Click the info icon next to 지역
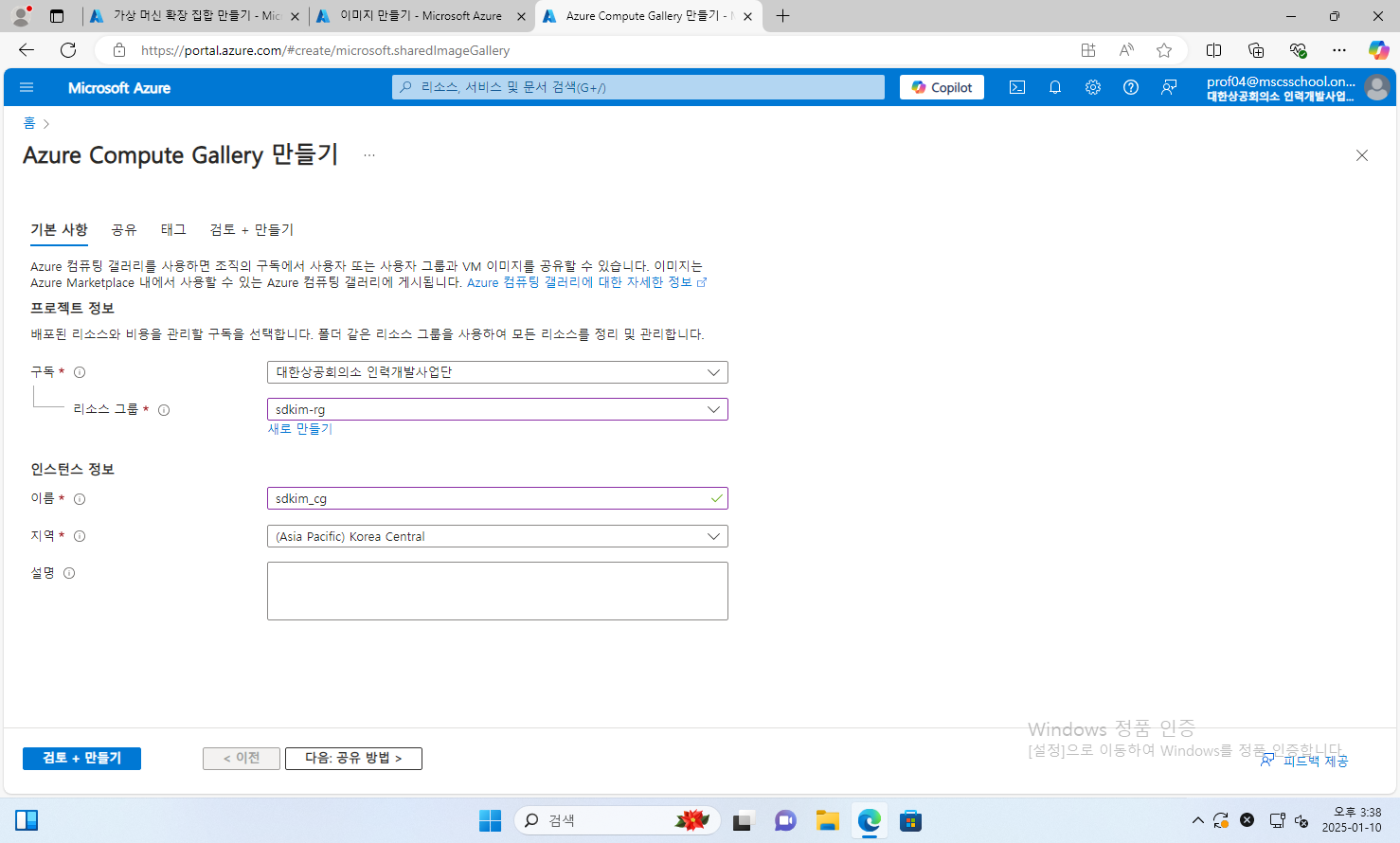1400x843 pixels. coord(80,536)
